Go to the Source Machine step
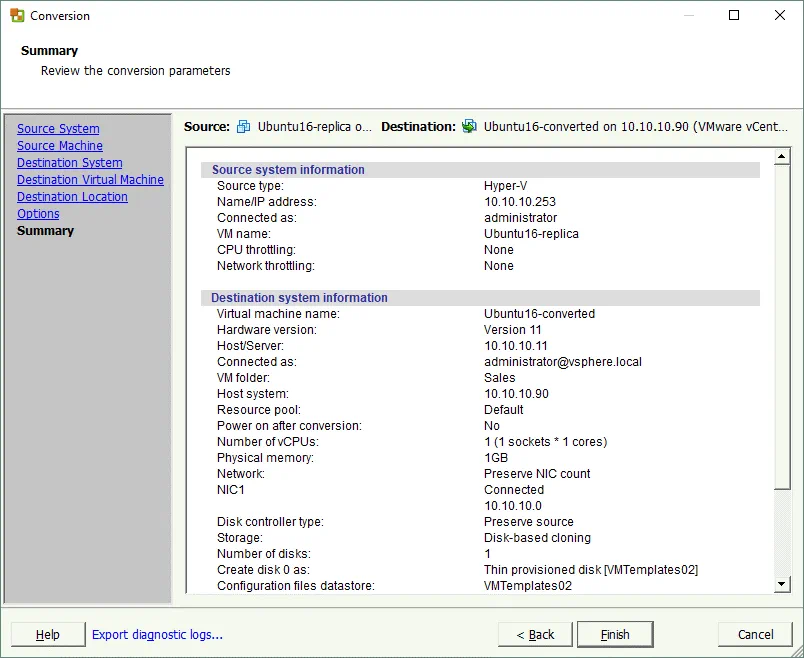 [60, 146]
